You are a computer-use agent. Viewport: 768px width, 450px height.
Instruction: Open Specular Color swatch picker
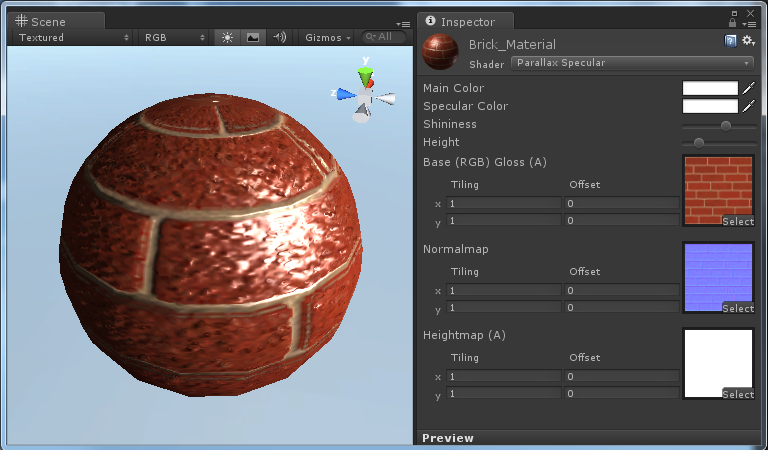pos(710,106)
